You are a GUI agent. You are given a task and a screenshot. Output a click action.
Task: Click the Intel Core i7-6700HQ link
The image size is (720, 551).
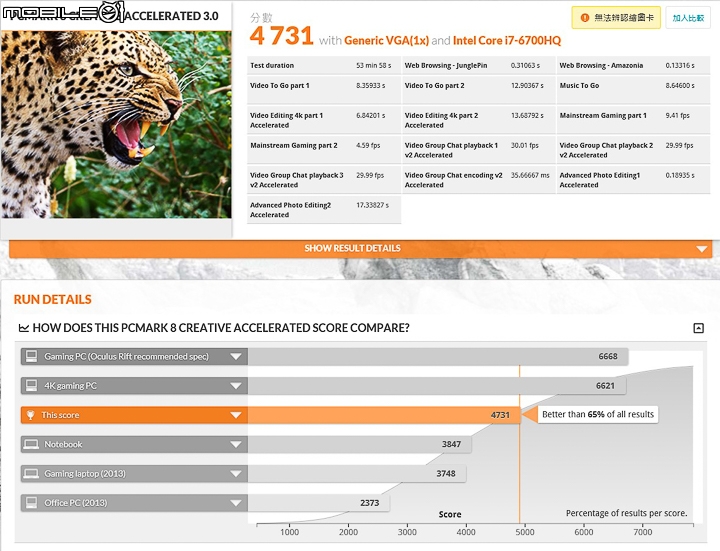click(x=507, y=40)
